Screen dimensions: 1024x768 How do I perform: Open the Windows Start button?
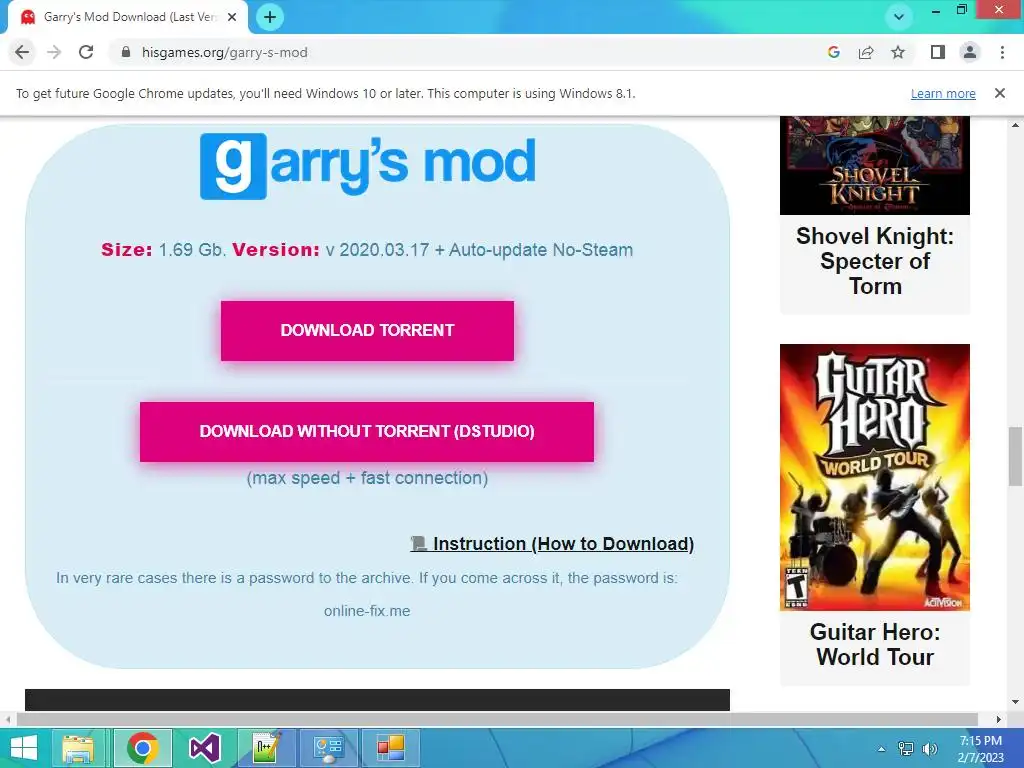[24, 748]
